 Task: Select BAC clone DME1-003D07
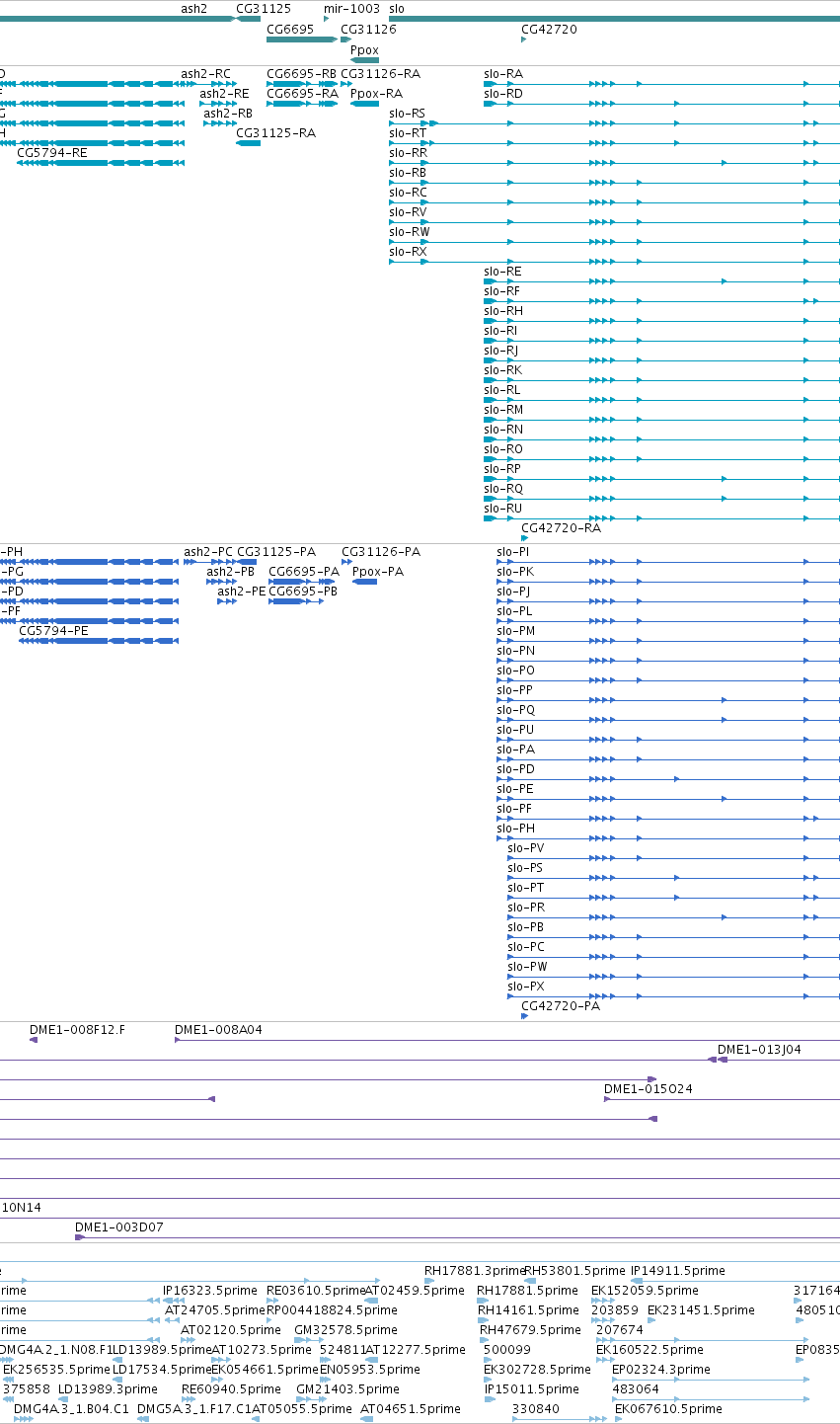click(x=119, y=1227)
